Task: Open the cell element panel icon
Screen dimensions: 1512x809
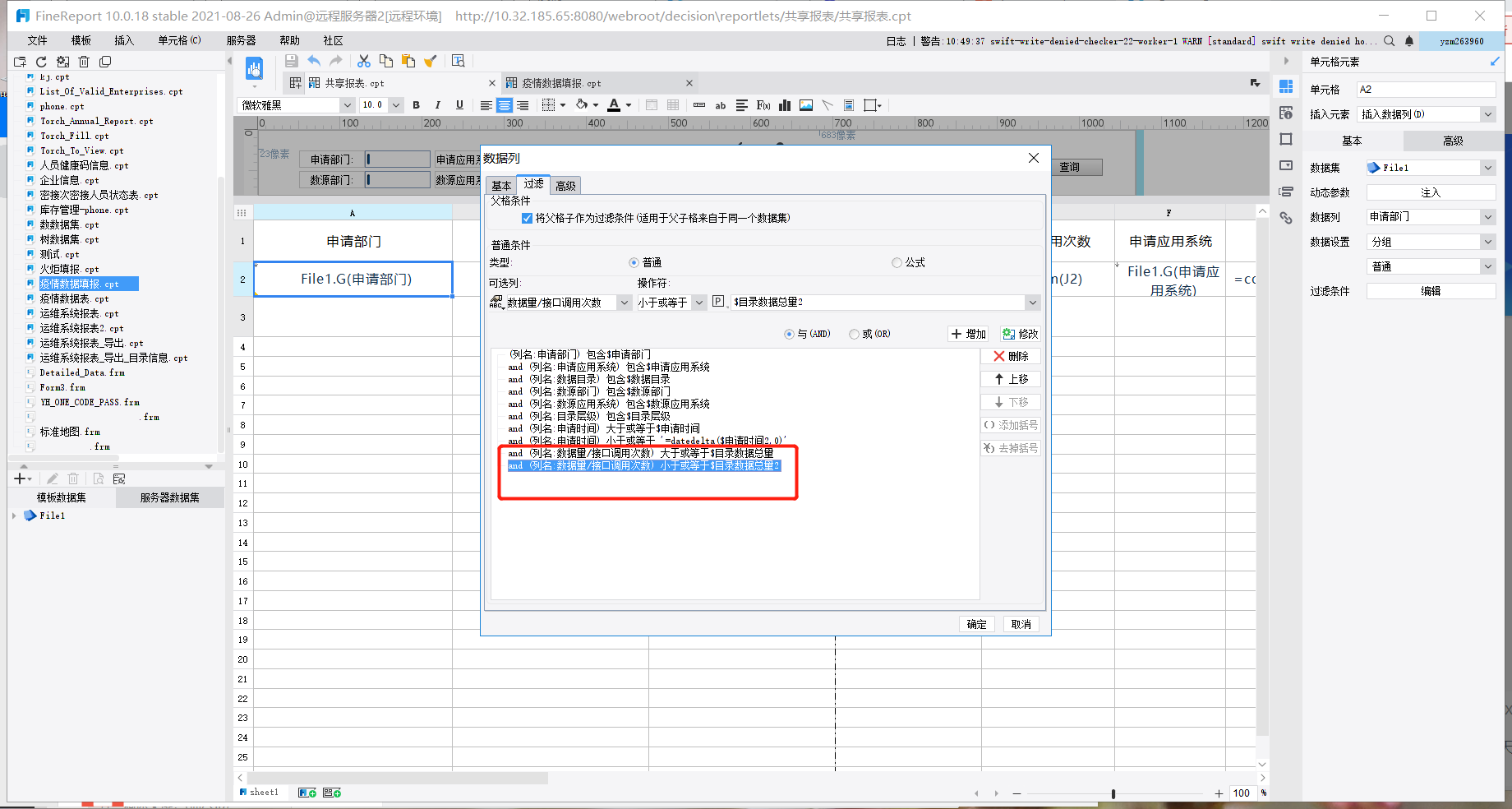Action: tap(1286, 86)
